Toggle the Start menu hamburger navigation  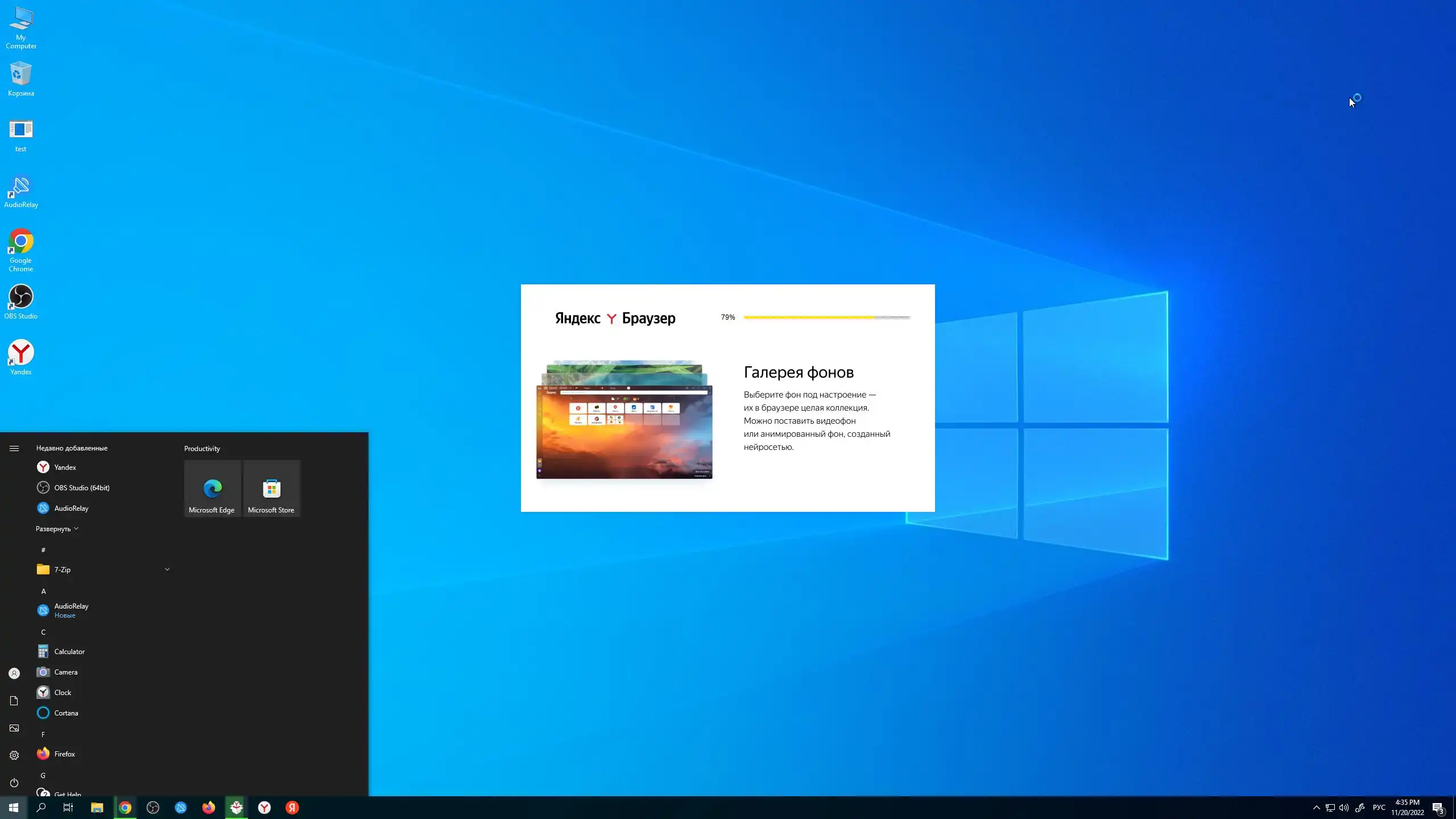pyautogui.click(x=14, y=448)
